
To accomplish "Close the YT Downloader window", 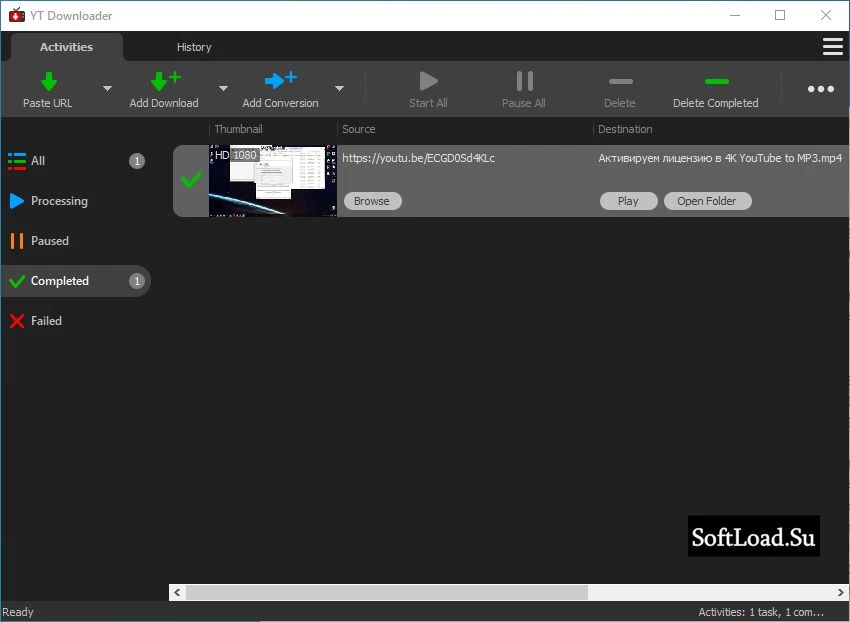I will tap(826, 15).
